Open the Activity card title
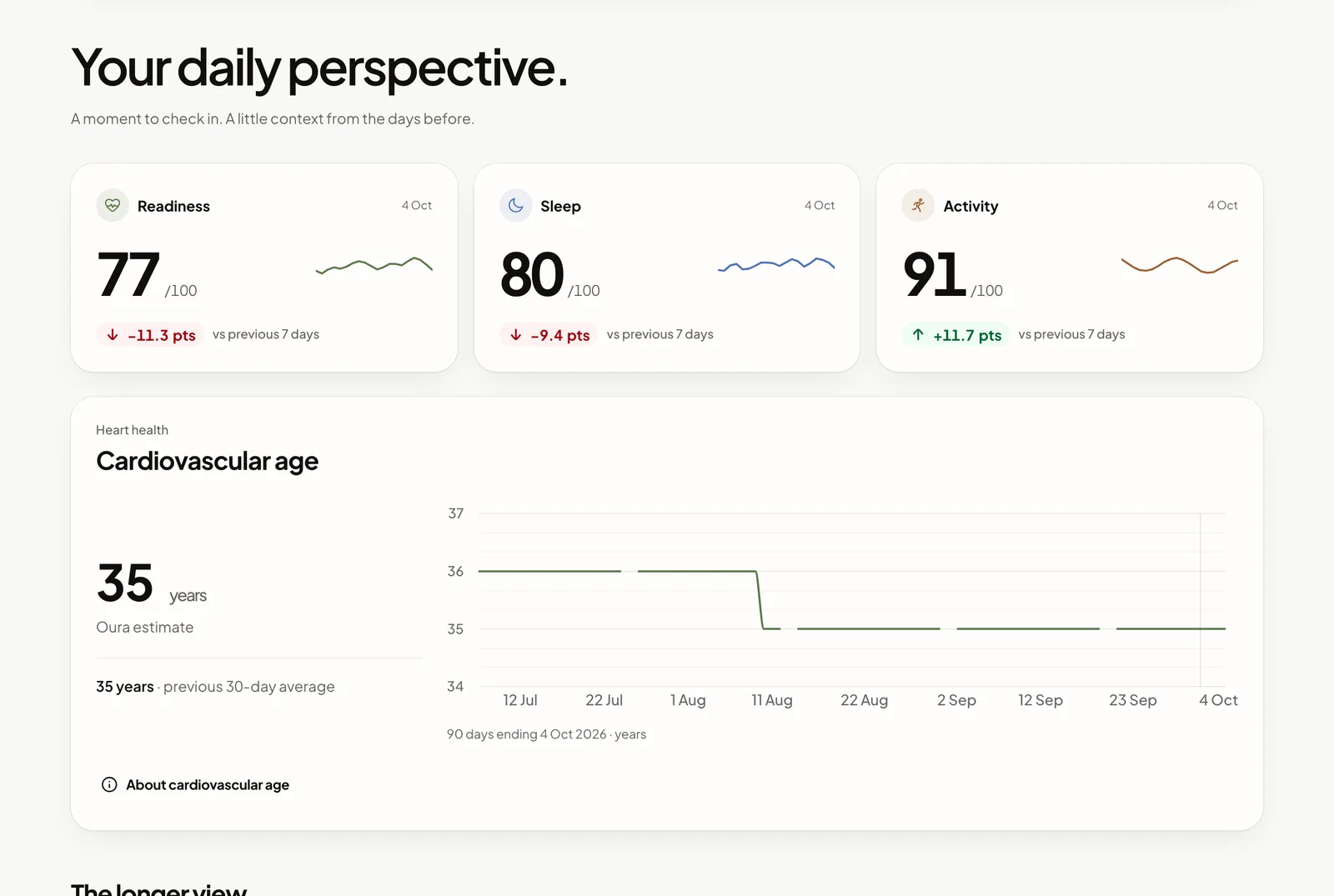 [x=970, y=206]
